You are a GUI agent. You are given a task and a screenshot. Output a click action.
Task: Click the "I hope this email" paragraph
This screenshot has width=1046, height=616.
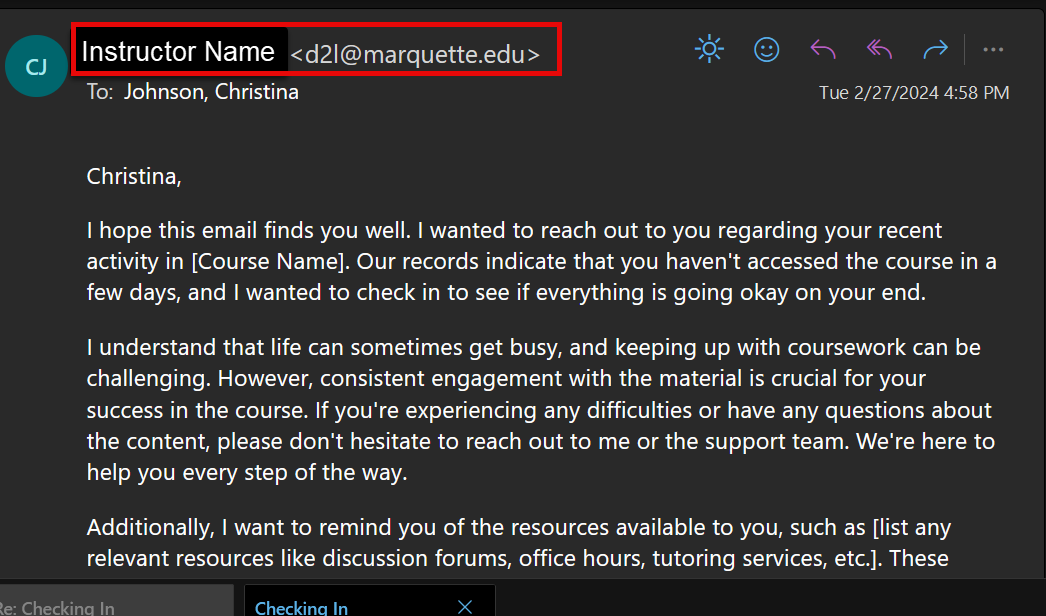[541, 262]
